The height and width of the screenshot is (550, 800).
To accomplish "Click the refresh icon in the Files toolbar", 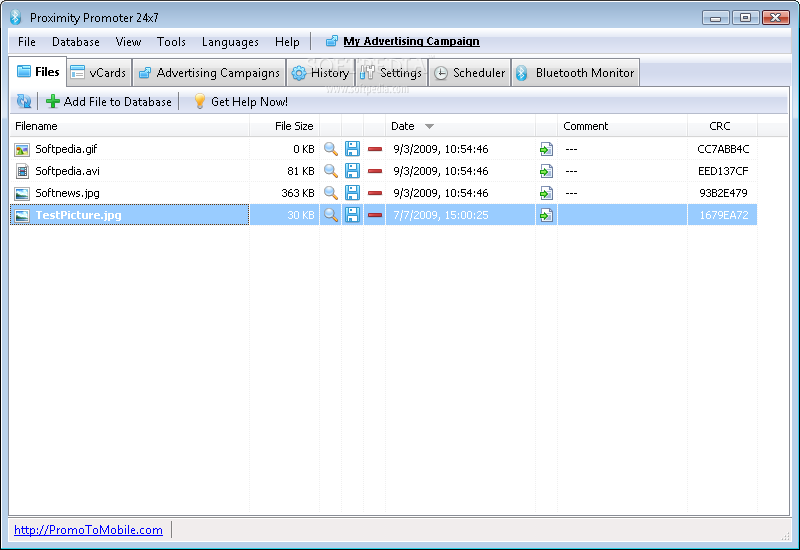I will click(23, 101).
